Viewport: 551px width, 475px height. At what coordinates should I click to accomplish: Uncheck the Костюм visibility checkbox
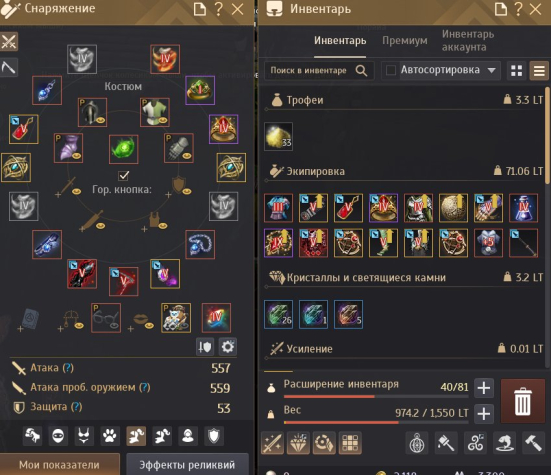pos(124,175)
